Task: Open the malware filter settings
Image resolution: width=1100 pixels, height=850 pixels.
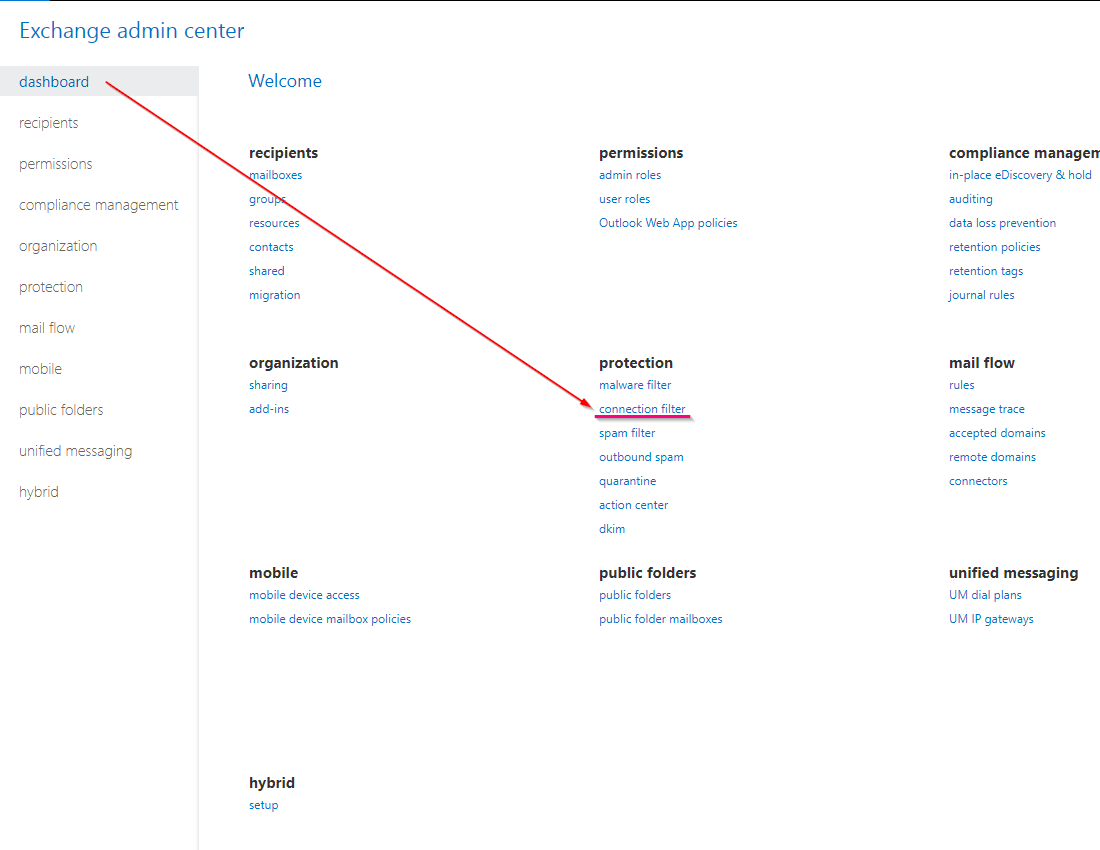Action: point(635,384)
